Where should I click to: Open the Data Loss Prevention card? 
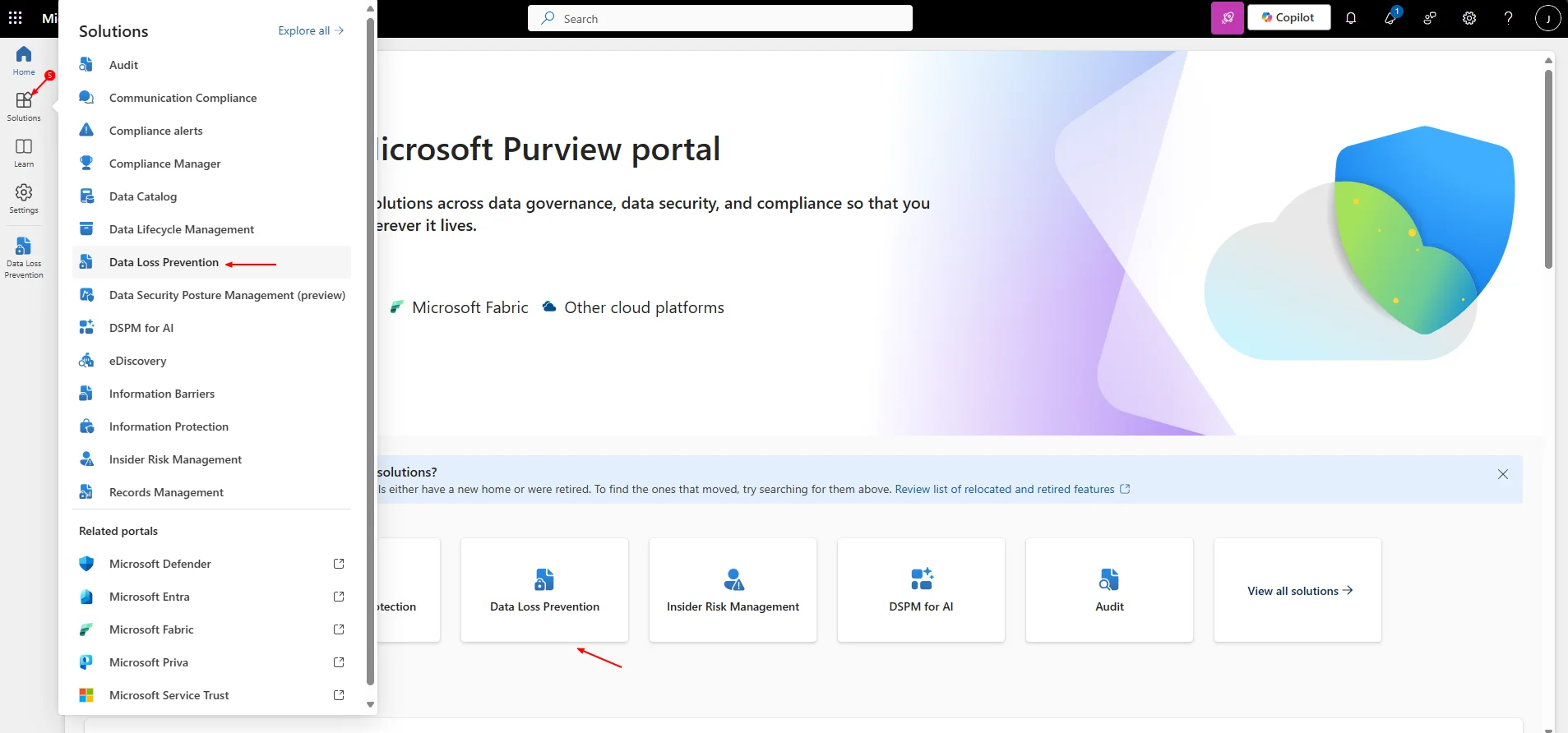coord(544,590)
